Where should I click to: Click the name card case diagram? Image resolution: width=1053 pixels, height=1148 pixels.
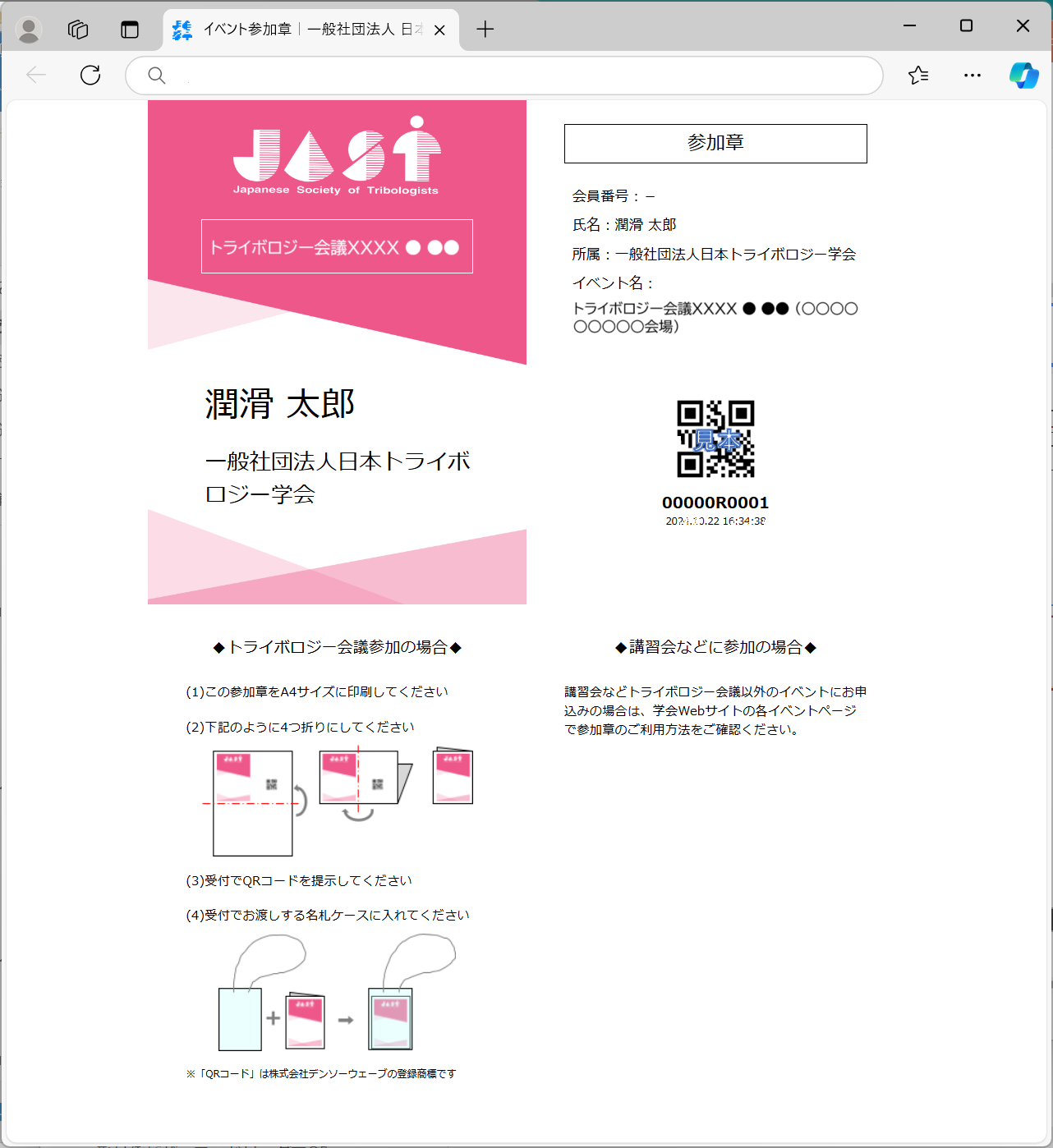[x=337, y=994]
